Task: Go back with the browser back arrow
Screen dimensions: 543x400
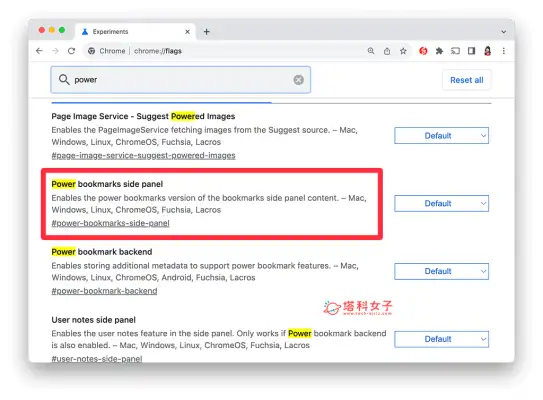Action: click(39, 51)
